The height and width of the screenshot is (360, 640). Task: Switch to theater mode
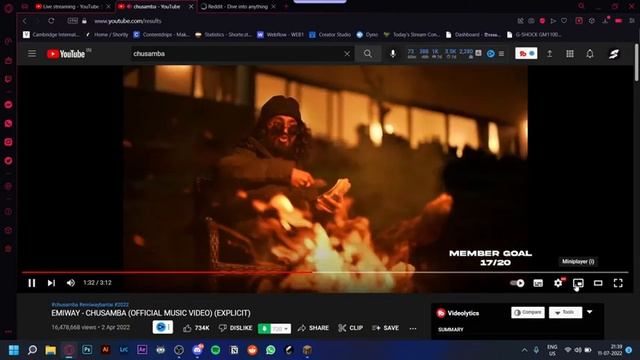click(598, 283)
